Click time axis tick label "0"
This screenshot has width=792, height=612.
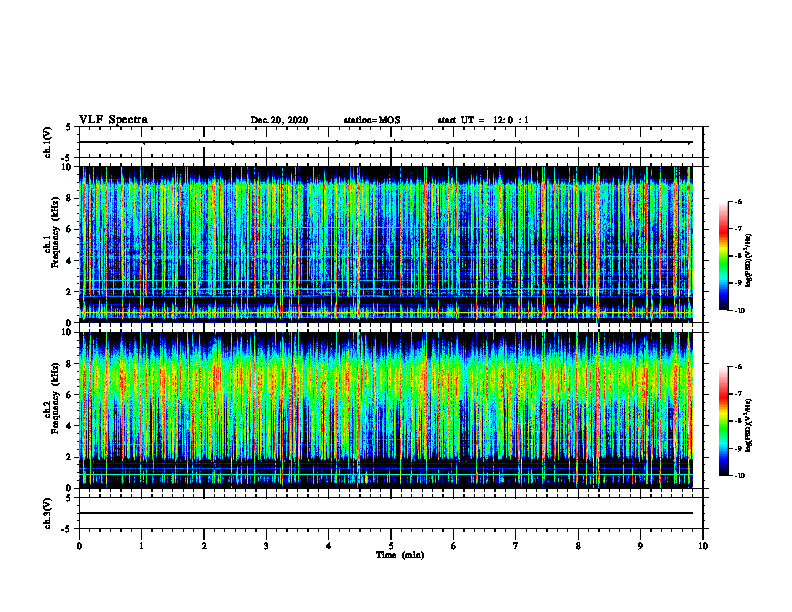pos(79,546)
